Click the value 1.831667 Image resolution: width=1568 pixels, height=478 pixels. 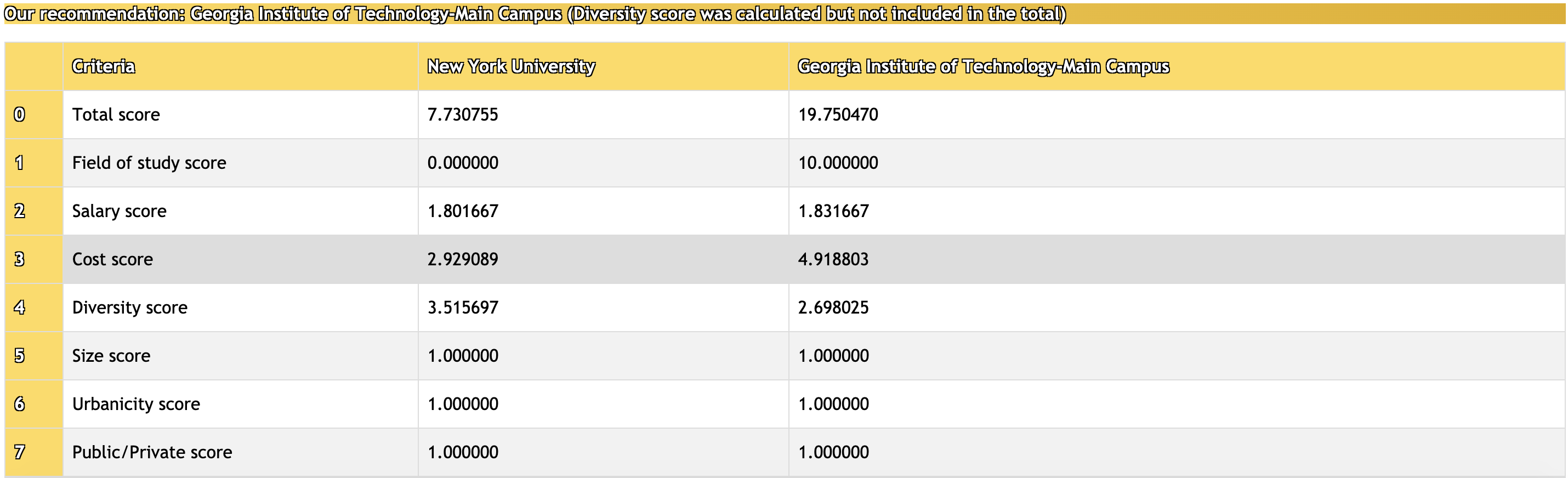point(833,210)
